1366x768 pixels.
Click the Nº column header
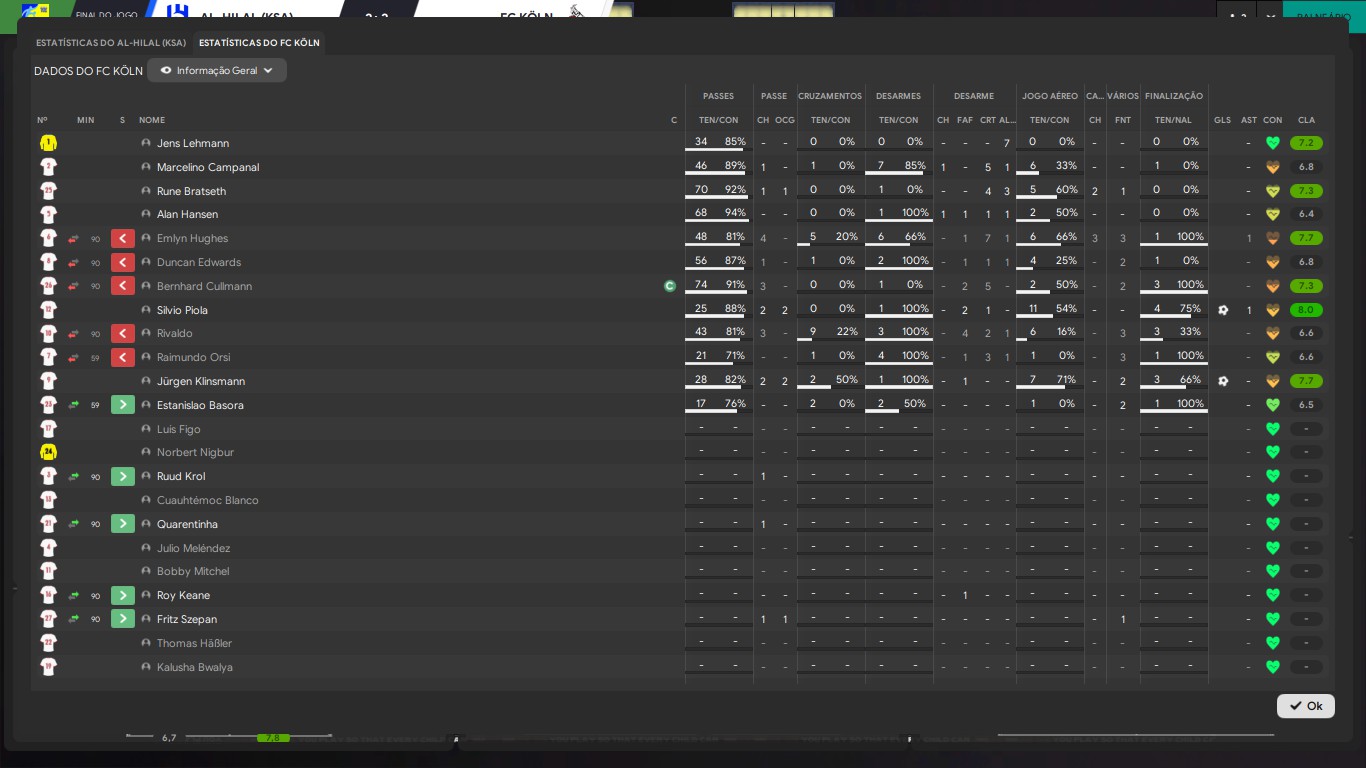[42, 120]
